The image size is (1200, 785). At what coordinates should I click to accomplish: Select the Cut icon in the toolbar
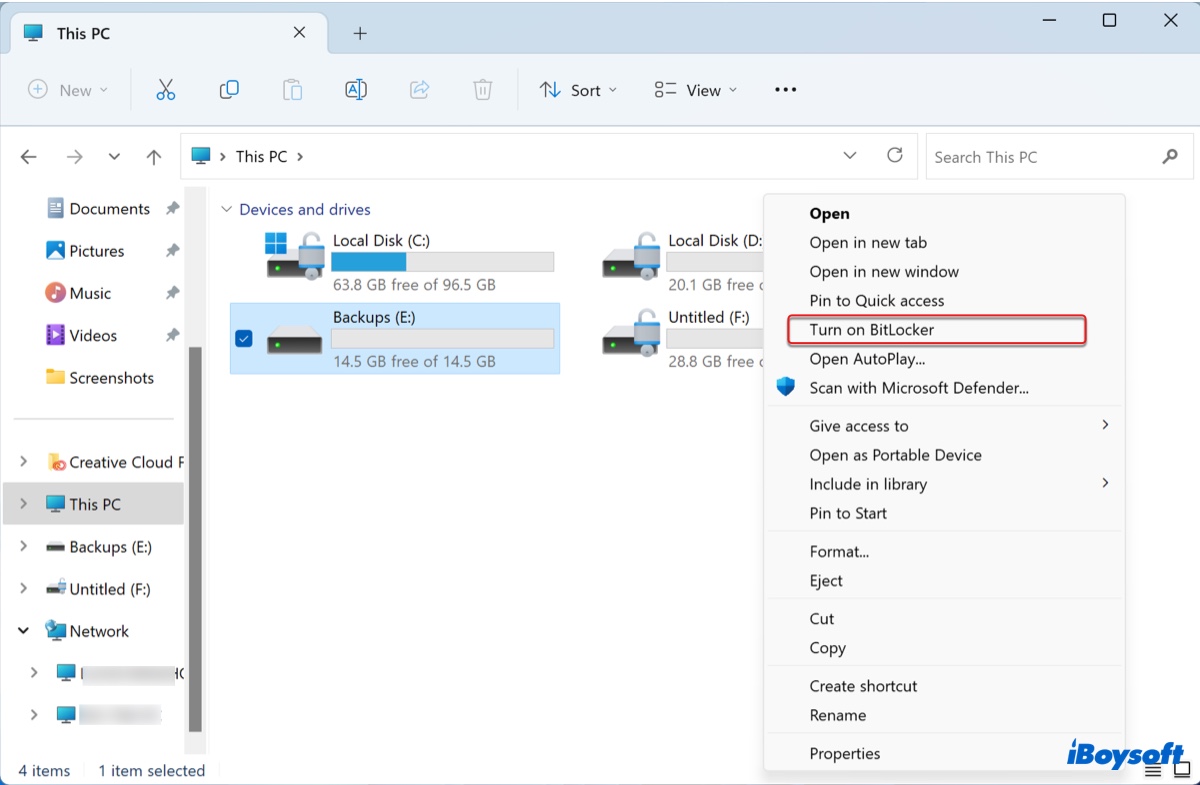(165, 89)
